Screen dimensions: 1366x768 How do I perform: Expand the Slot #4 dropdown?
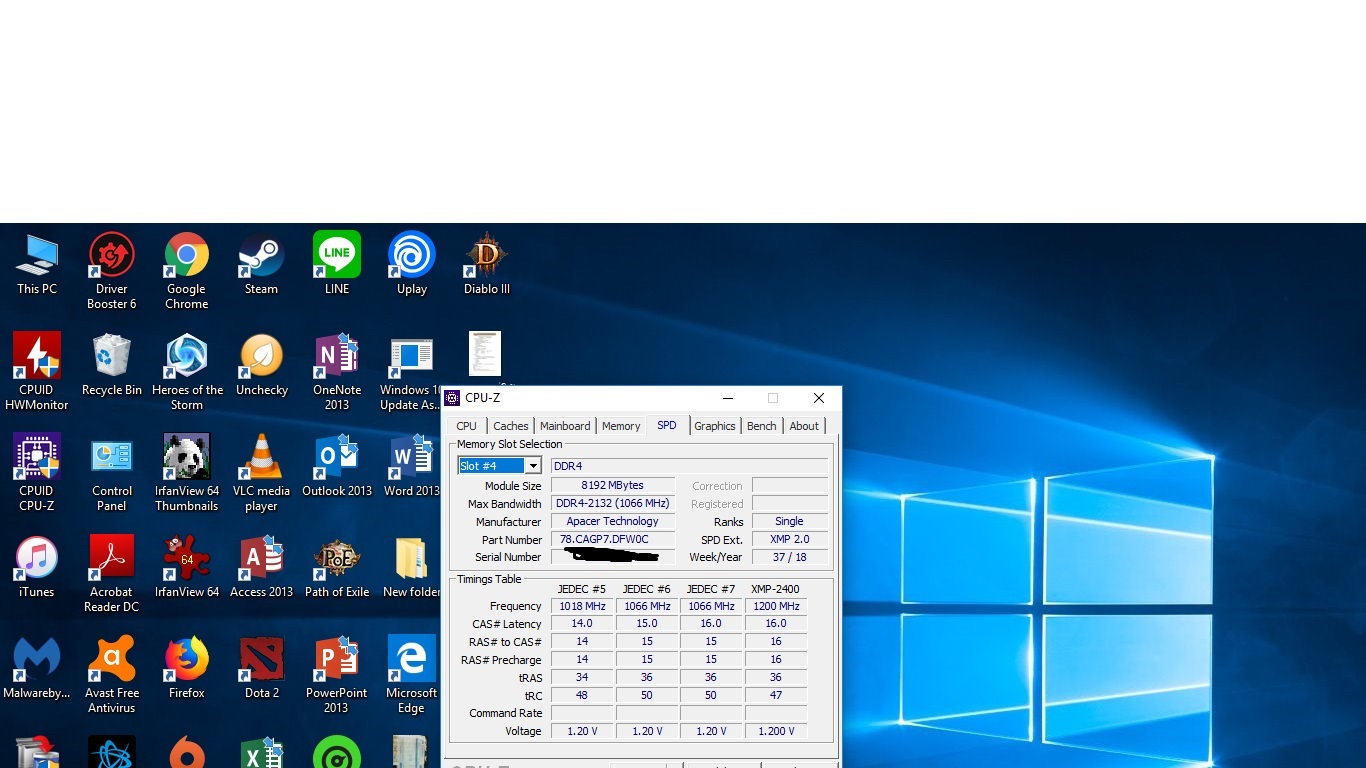point(533,466)
